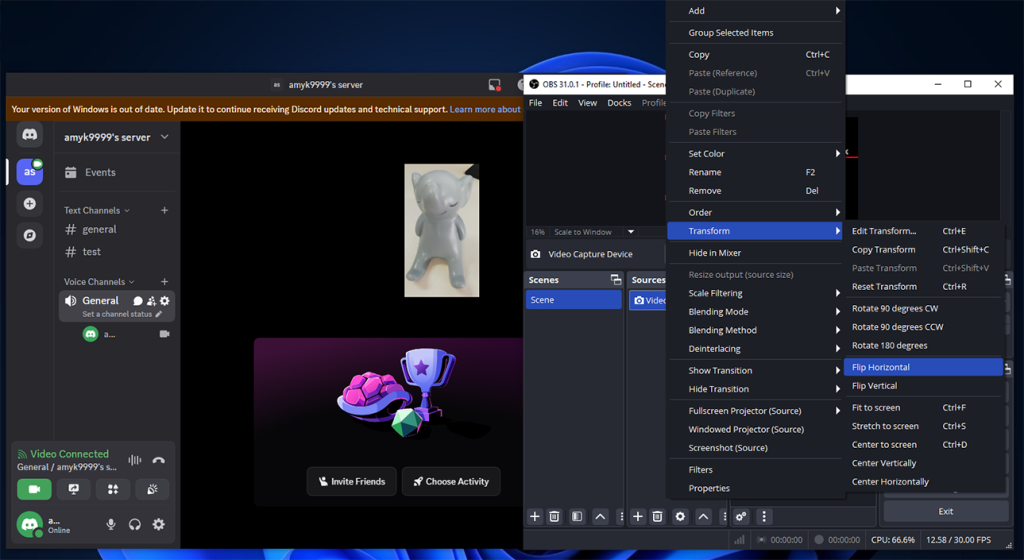Add scene plus button in OBS
The width and height of the screenshot is (1024, 560).
[535, 516]
